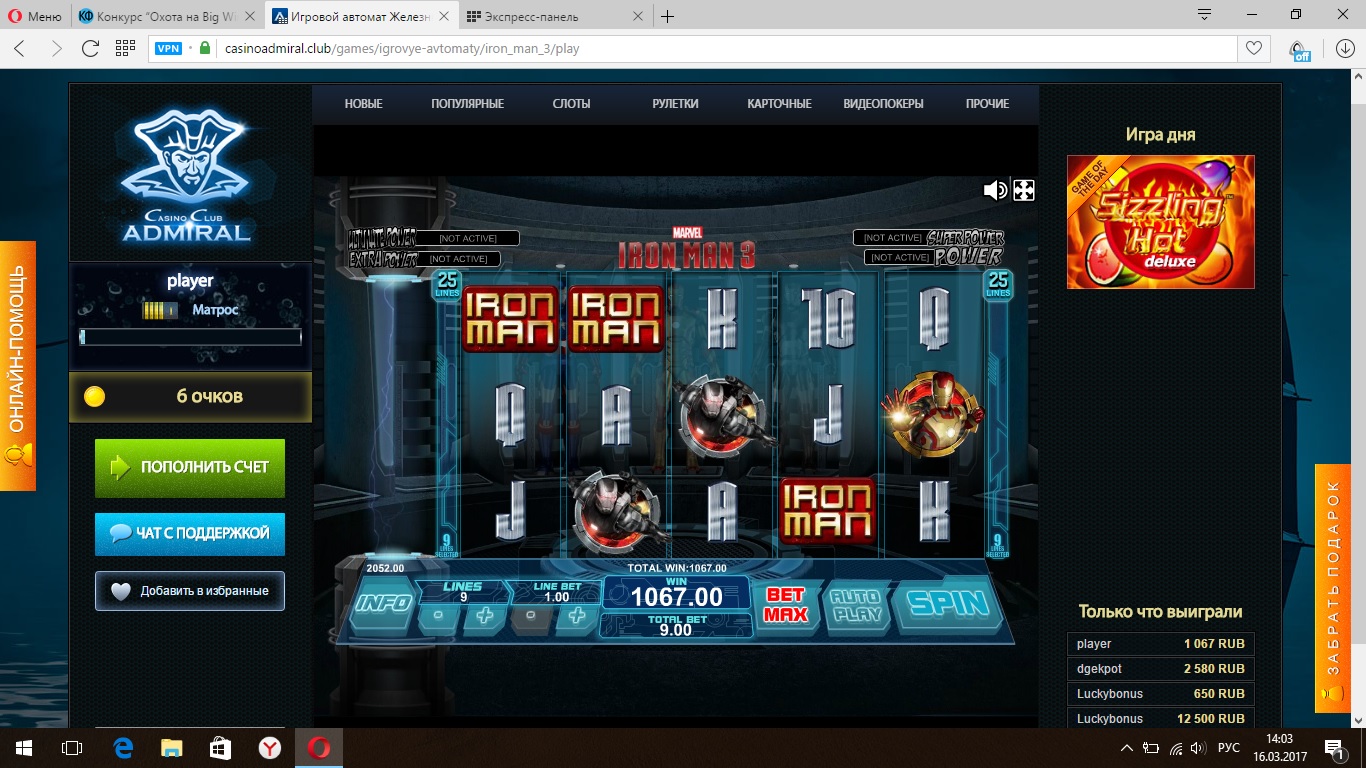Open File Explorer from the taskbar

point(172,748)
